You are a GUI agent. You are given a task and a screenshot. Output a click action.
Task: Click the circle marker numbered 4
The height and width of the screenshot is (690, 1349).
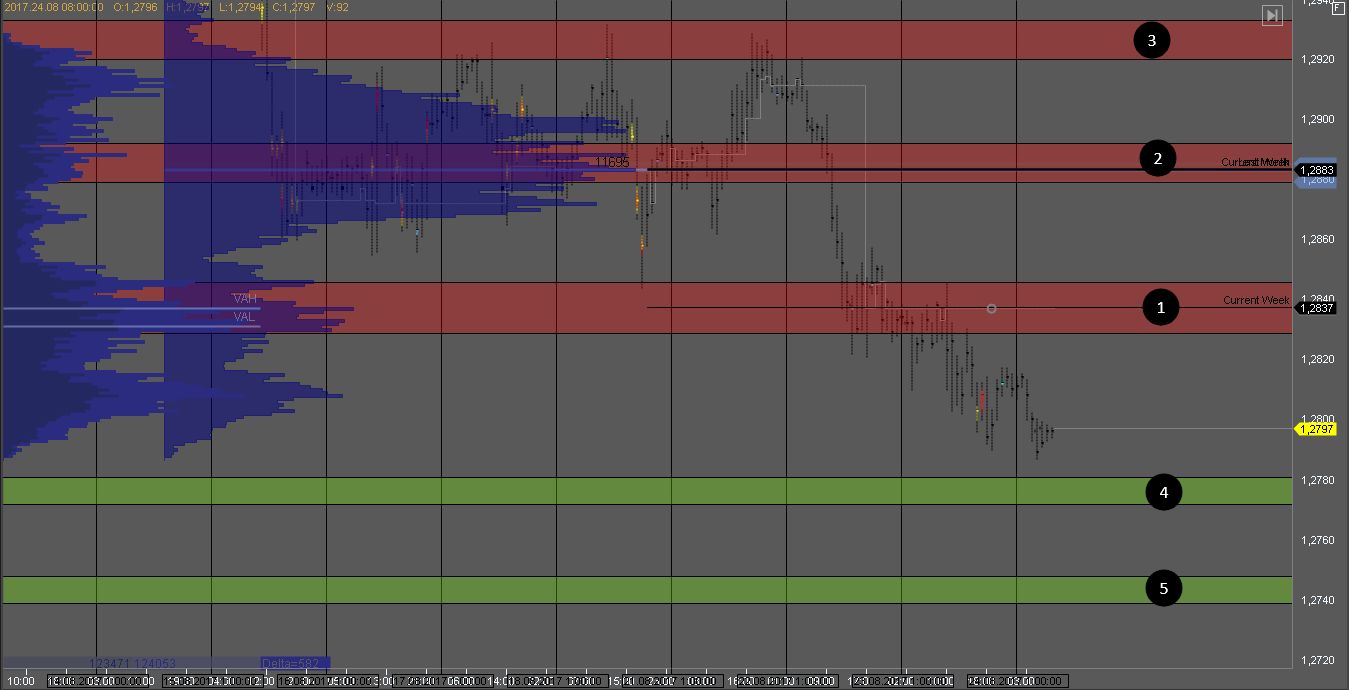tap(1163, 491)
